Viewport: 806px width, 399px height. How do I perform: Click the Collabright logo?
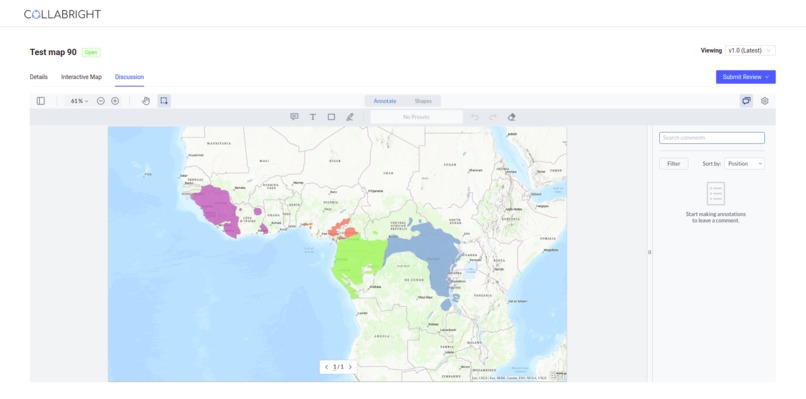click(62, 14)
